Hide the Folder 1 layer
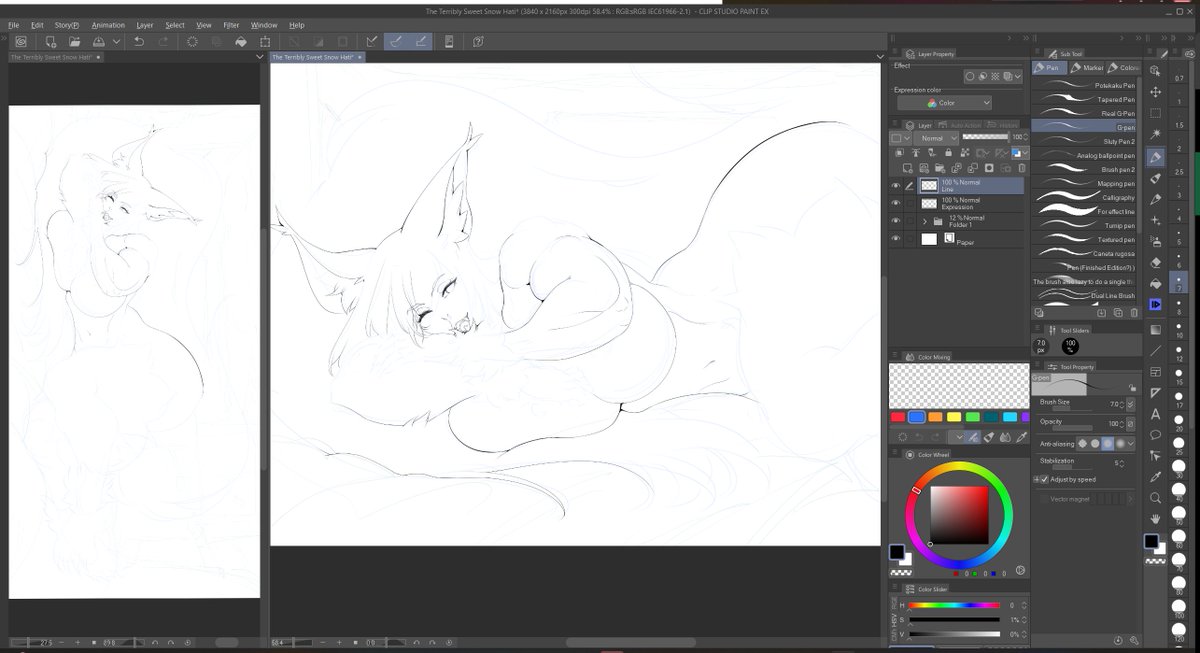Viewport: 1200px width, 653px height. tap(896, 221)
